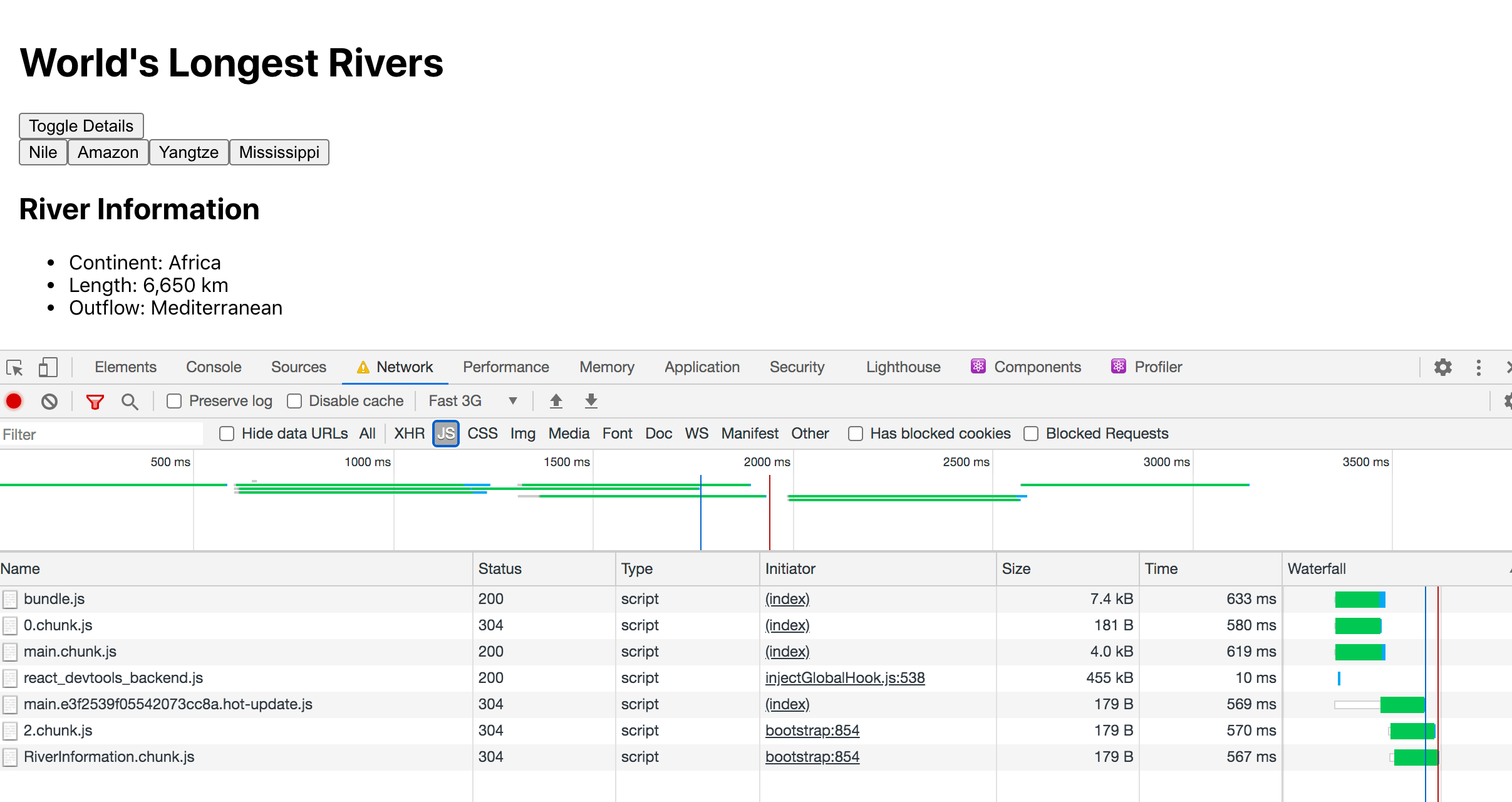Click the network Filter text field
Image resolution: width=1512 pixels, height=802 pixels.
coord(101,434)
